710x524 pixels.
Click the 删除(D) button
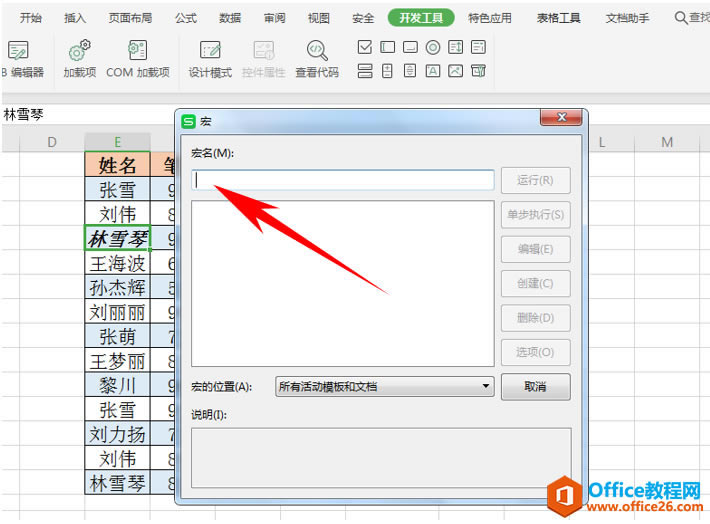[x=535, y=318]
